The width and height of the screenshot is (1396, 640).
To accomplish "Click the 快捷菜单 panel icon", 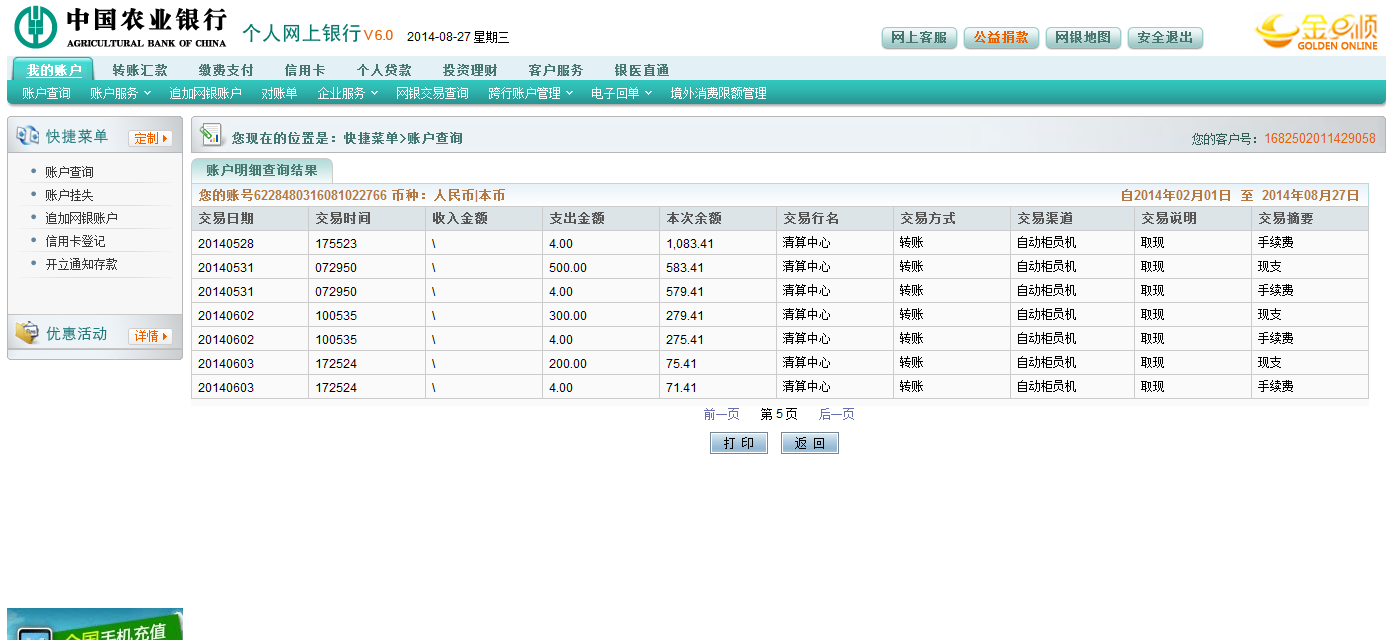I will (x=27, y=136).
